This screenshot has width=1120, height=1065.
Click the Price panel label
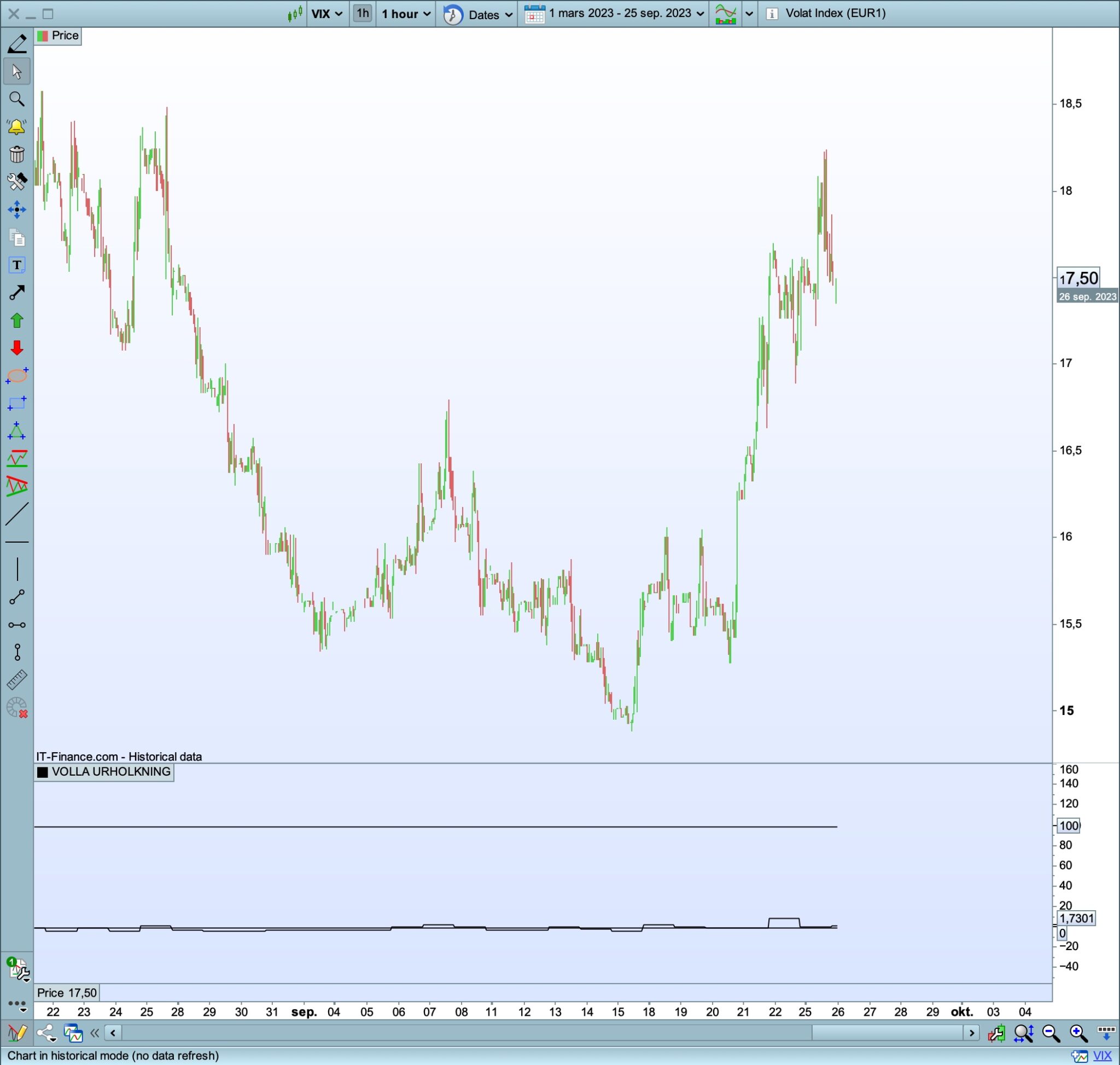pyautogui.click(x=65, y=36)
